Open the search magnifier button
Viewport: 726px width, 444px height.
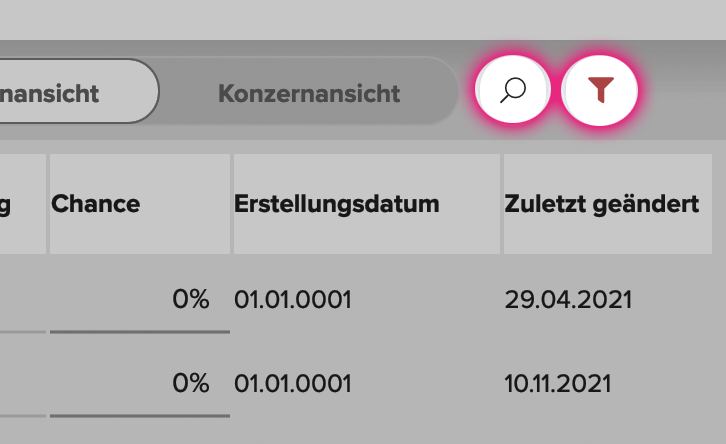tap(513, 89)
